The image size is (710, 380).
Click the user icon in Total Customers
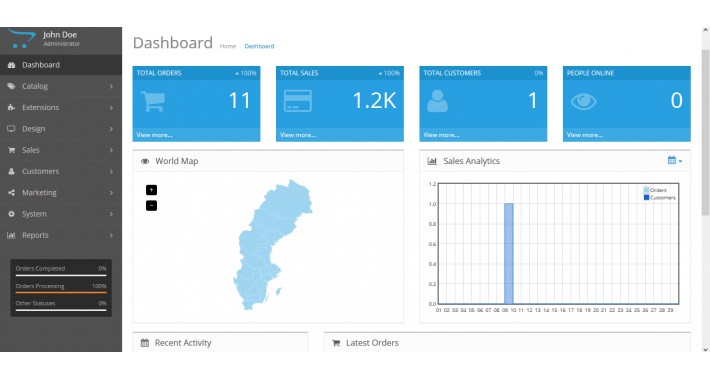(x=437, y=101)
